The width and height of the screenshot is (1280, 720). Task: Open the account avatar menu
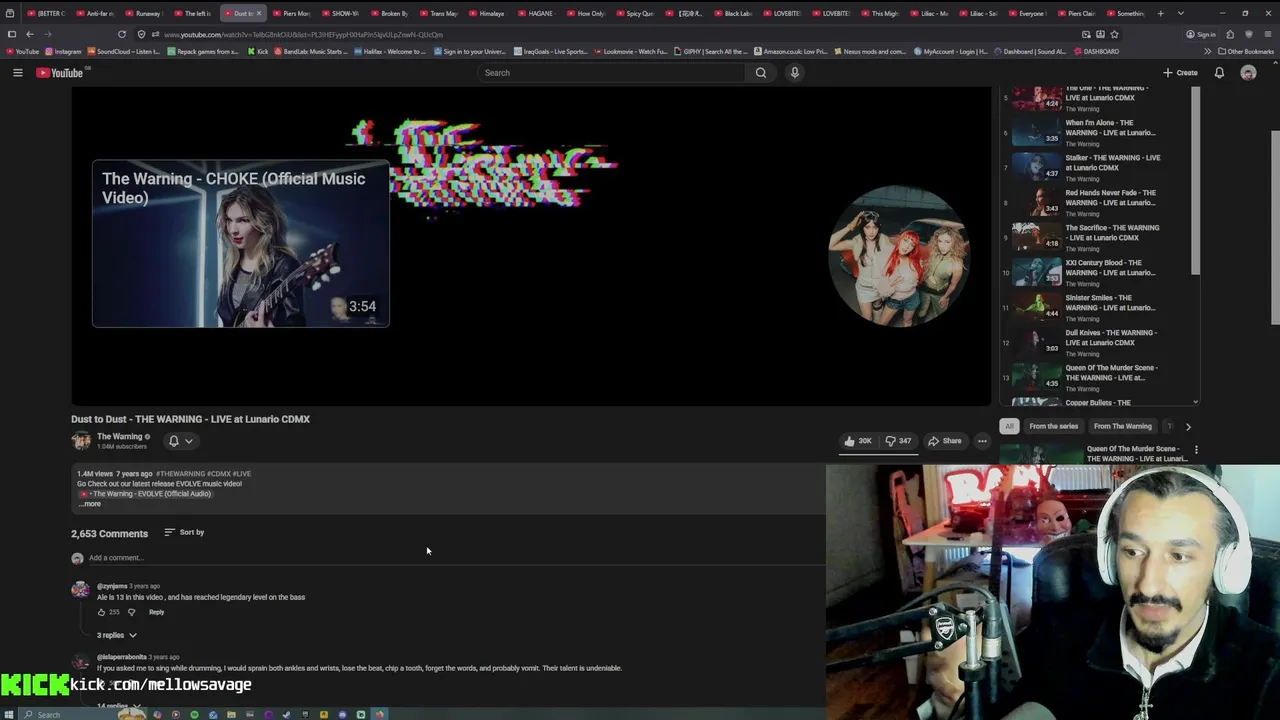(x=1248, y=73)
